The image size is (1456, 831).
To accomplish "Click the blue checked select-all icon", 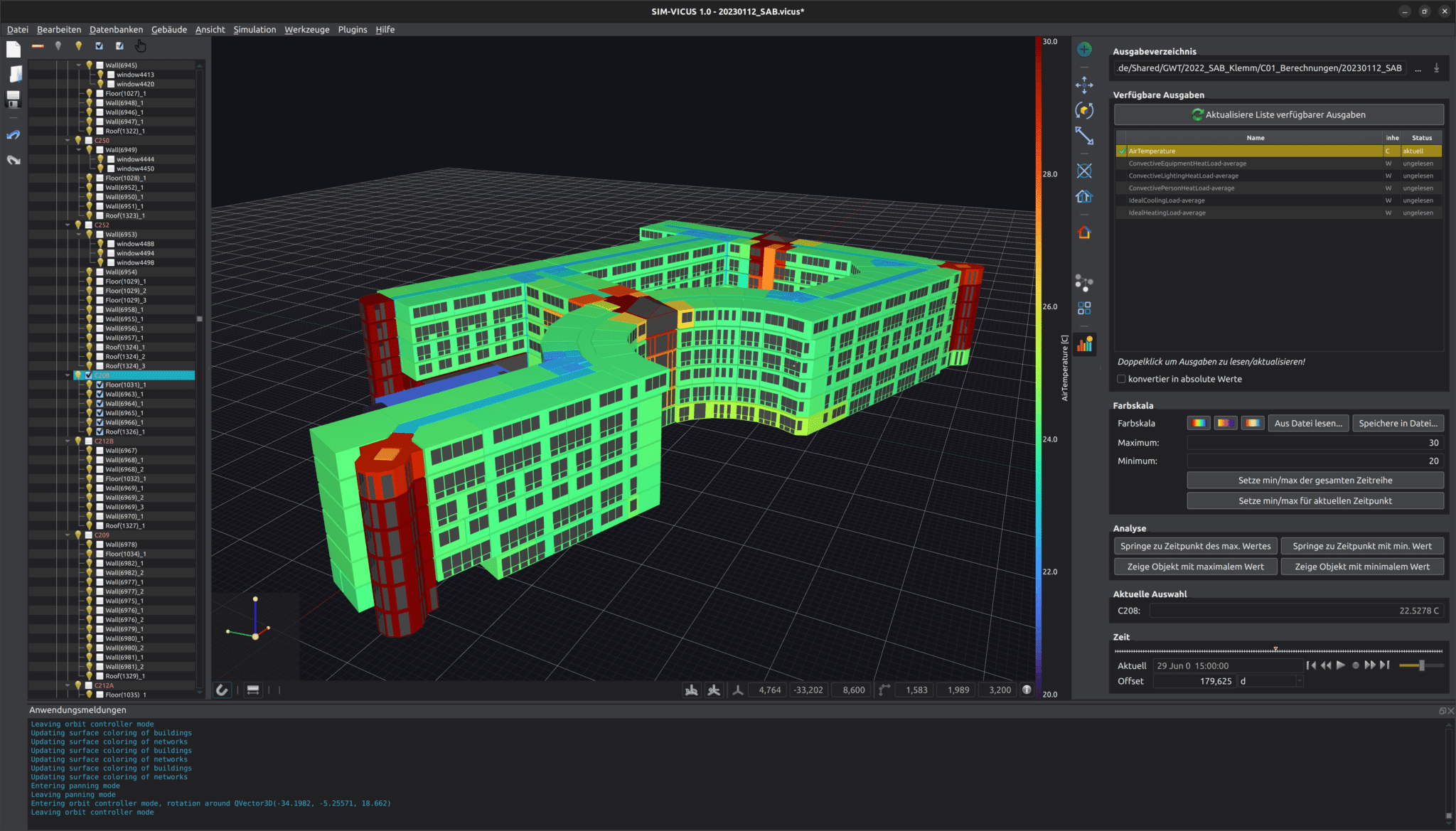I will 99,46.
